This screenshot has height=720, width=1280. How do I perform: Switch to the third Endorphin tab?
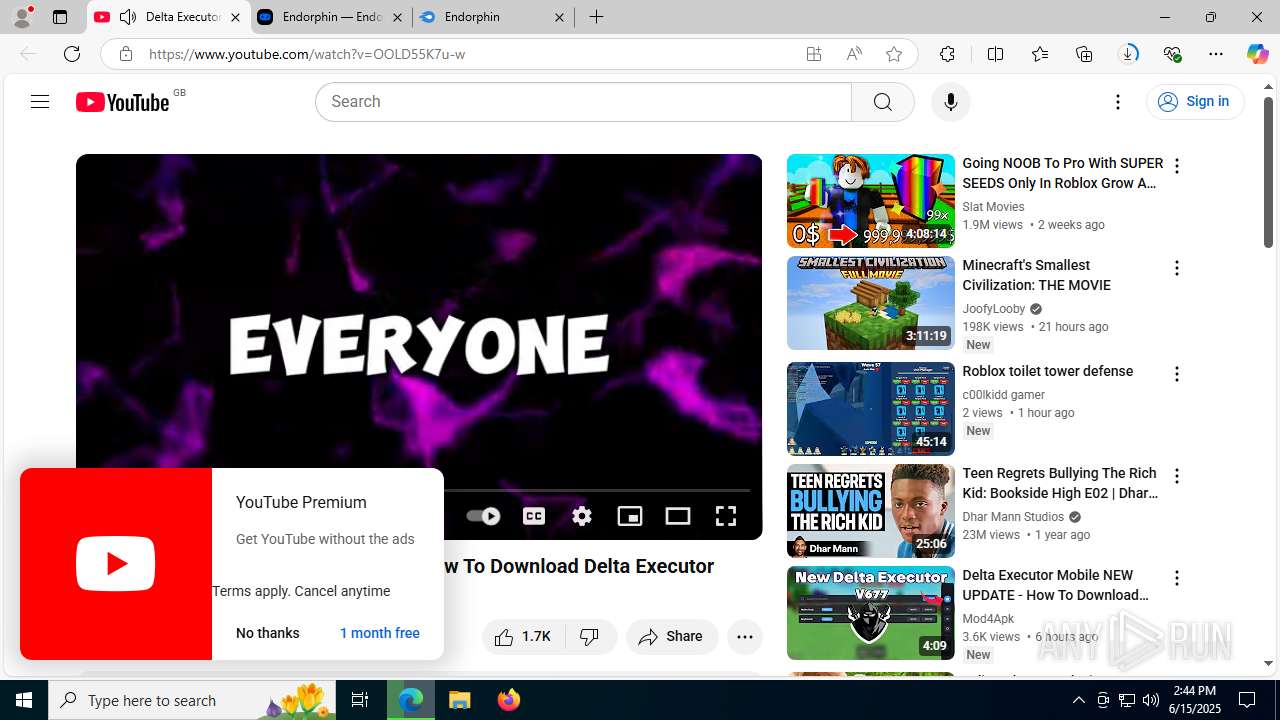(492, 17)
